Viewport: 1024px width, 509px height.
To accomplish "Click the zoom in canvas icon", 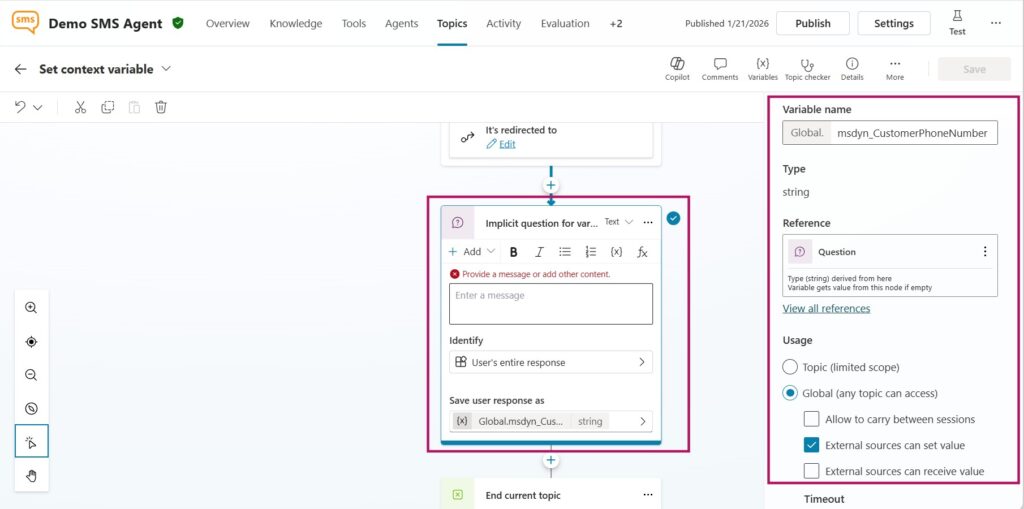I will 31,308.
